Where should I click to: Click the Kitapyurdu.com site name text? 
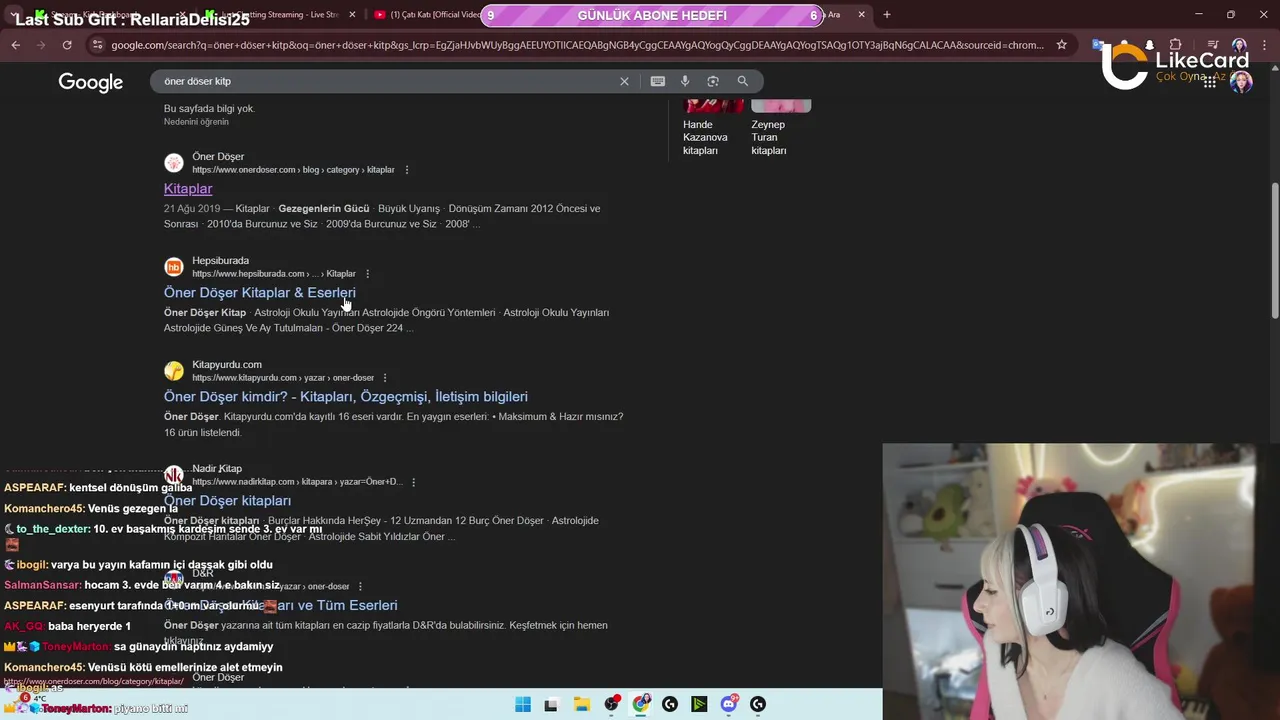(227, 365)
